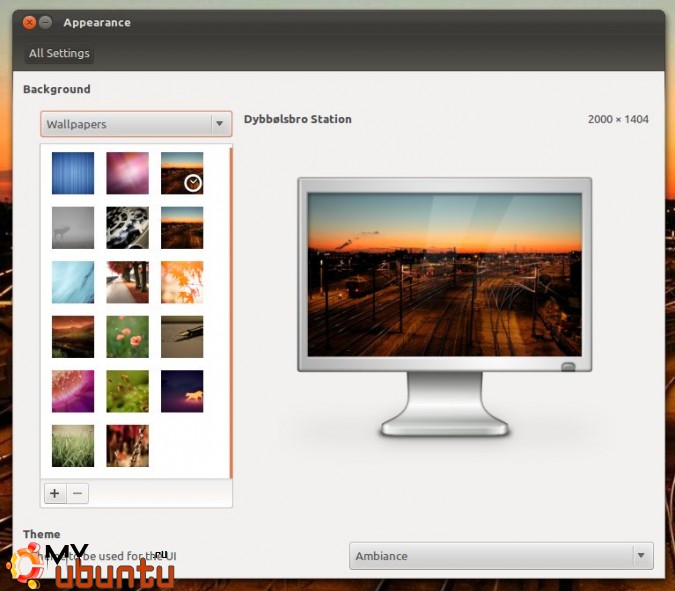Select the blue striped wallpaper thumbnail
Viewport: 675px width, 591px height.
tap(73, 173)
